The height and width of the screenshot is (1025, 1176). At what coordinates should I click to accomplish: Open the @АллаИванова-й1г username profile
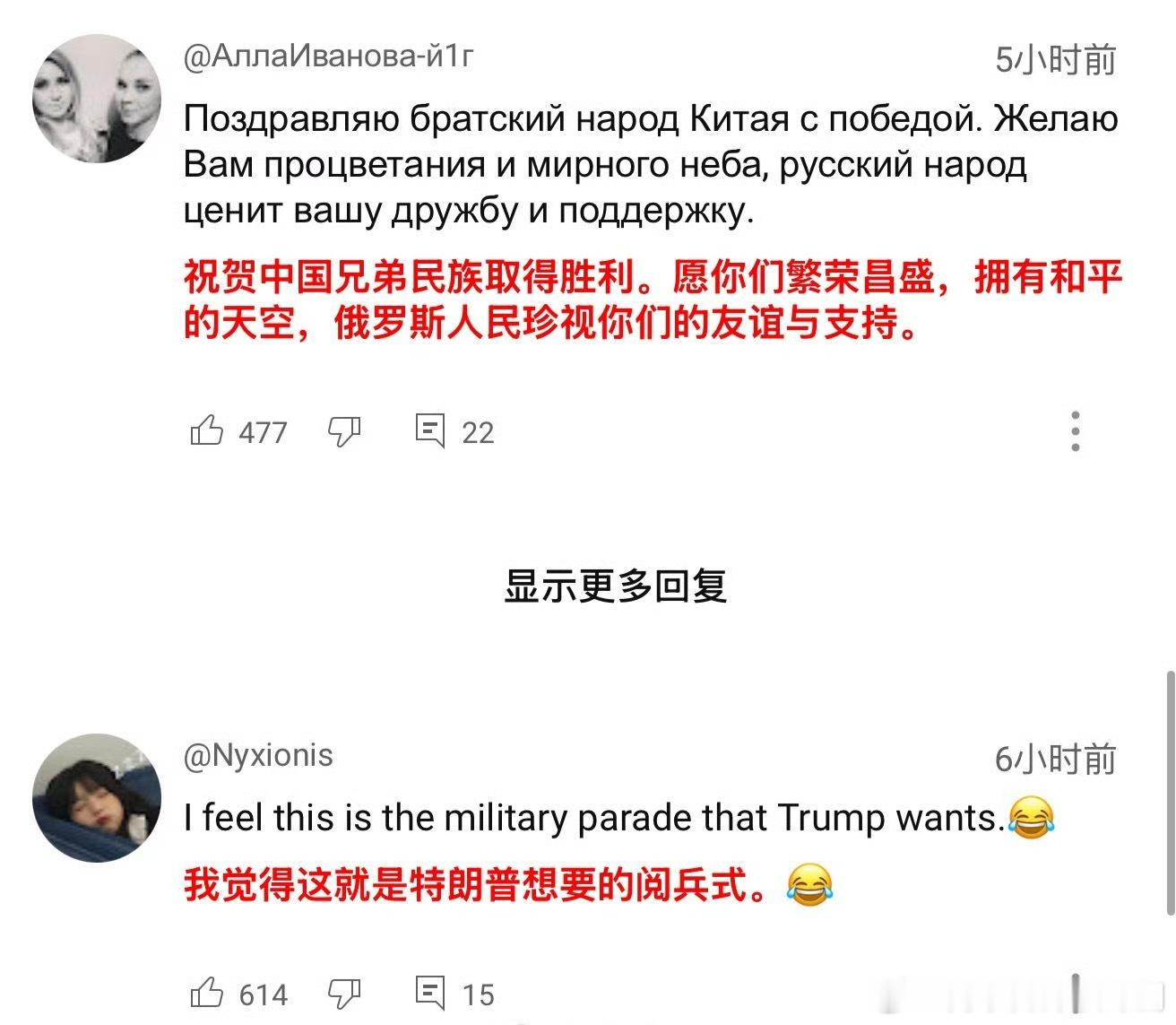tap(328, 56)
